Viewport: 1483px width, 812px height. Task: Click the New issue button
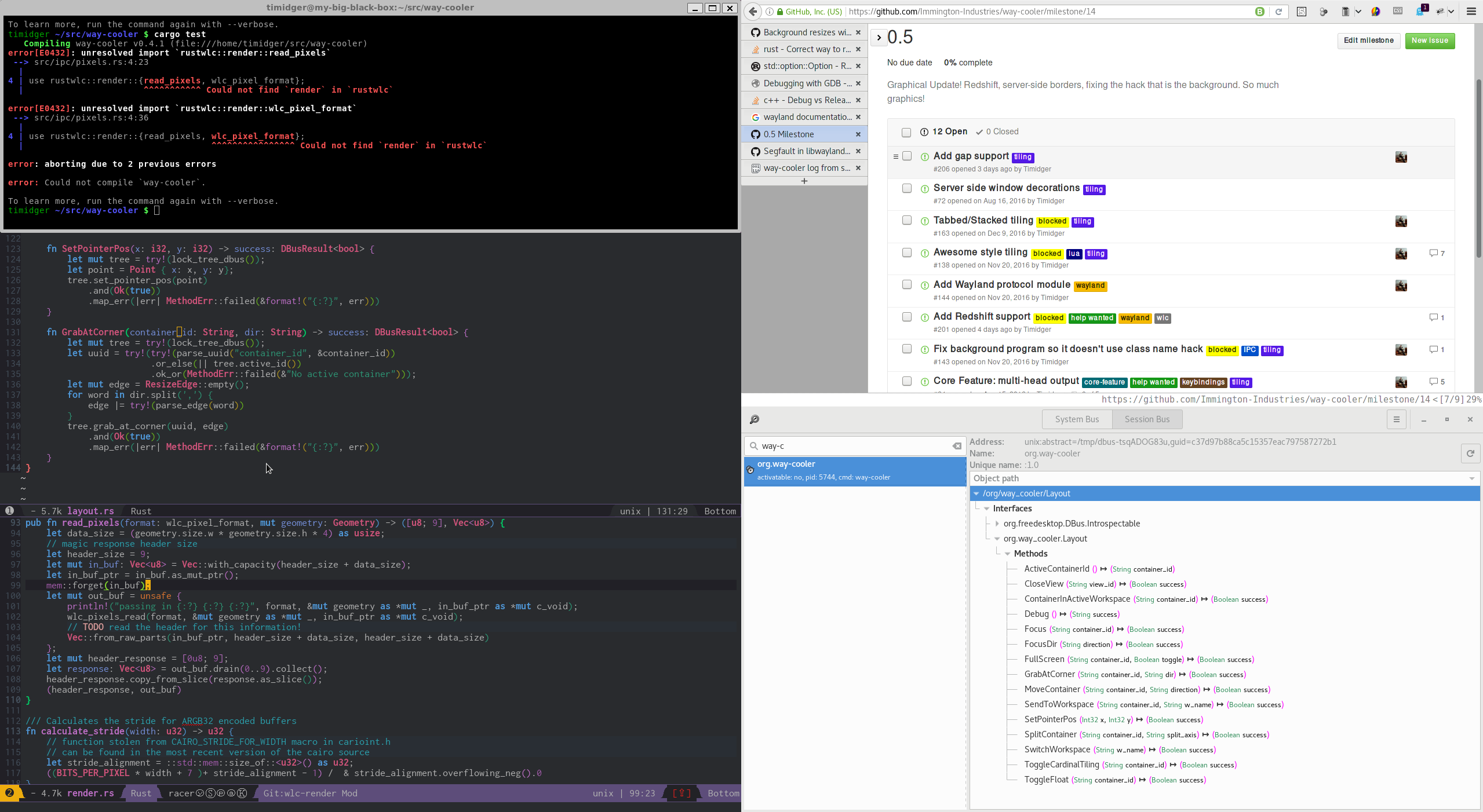1429,41
